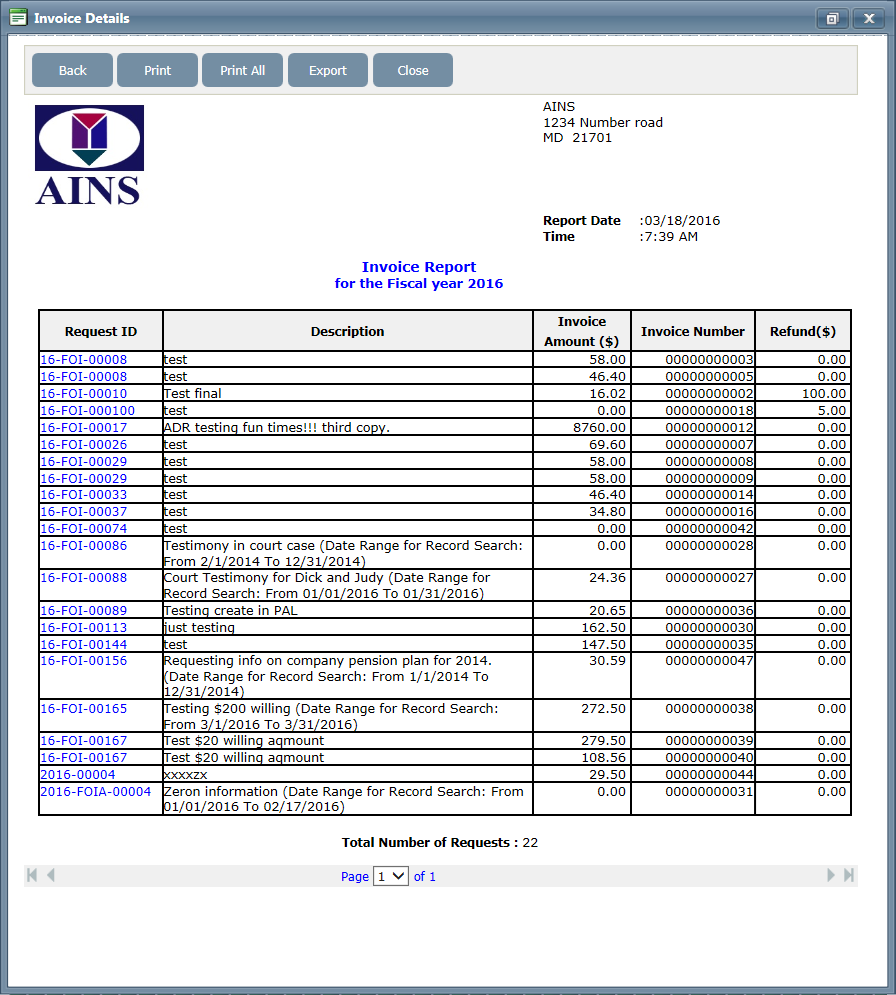Print the current invoice report

click(156, 70)
